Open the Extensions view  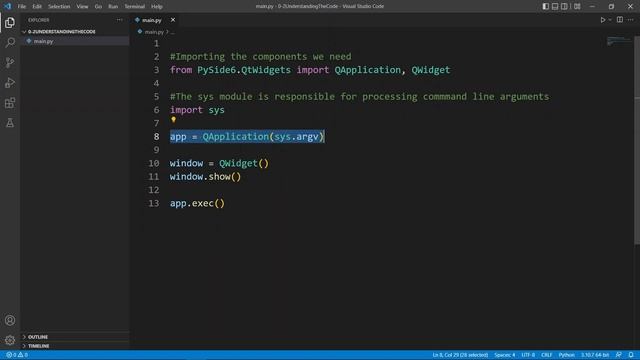[x=10, y=102]
